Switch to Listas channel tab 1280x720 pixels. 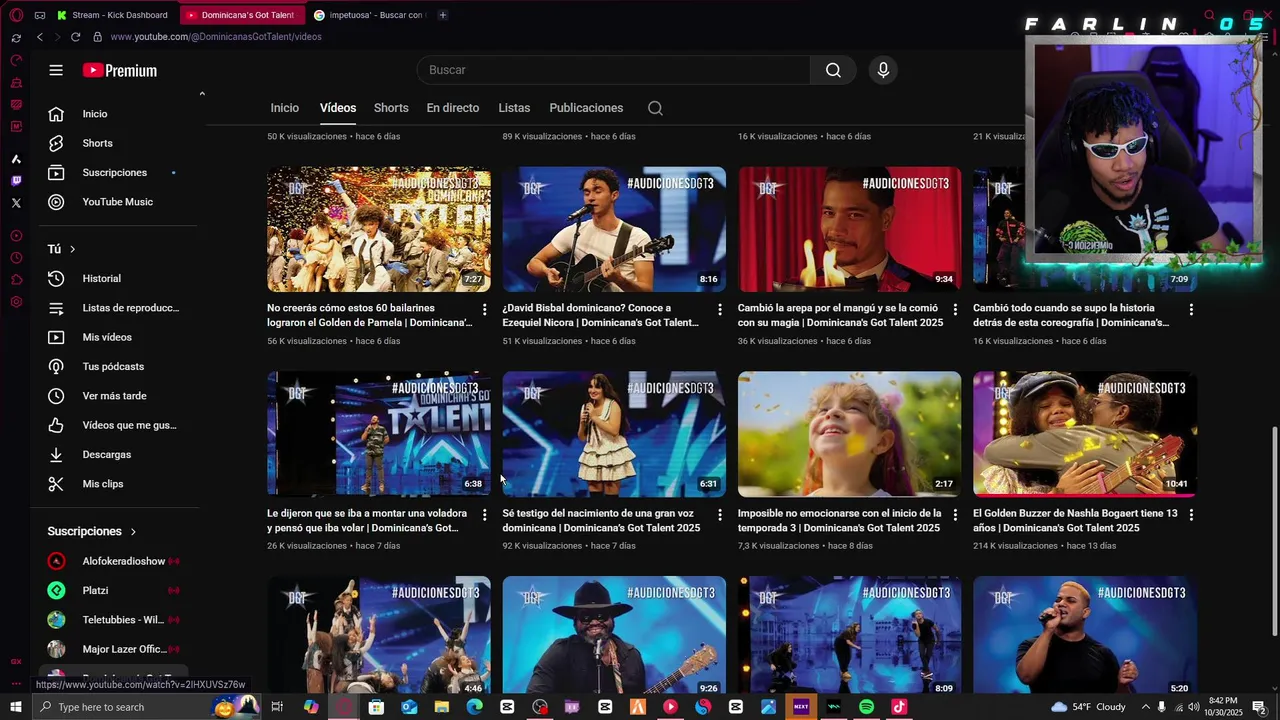514,108
